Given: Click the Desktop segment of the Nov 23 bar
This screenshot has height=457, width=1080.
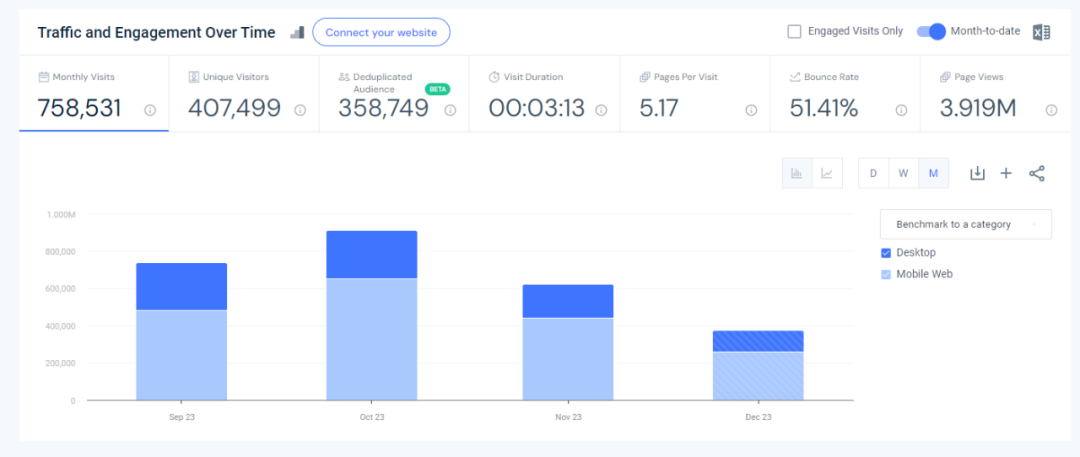Looking at the screenshot, I should 568,301.
